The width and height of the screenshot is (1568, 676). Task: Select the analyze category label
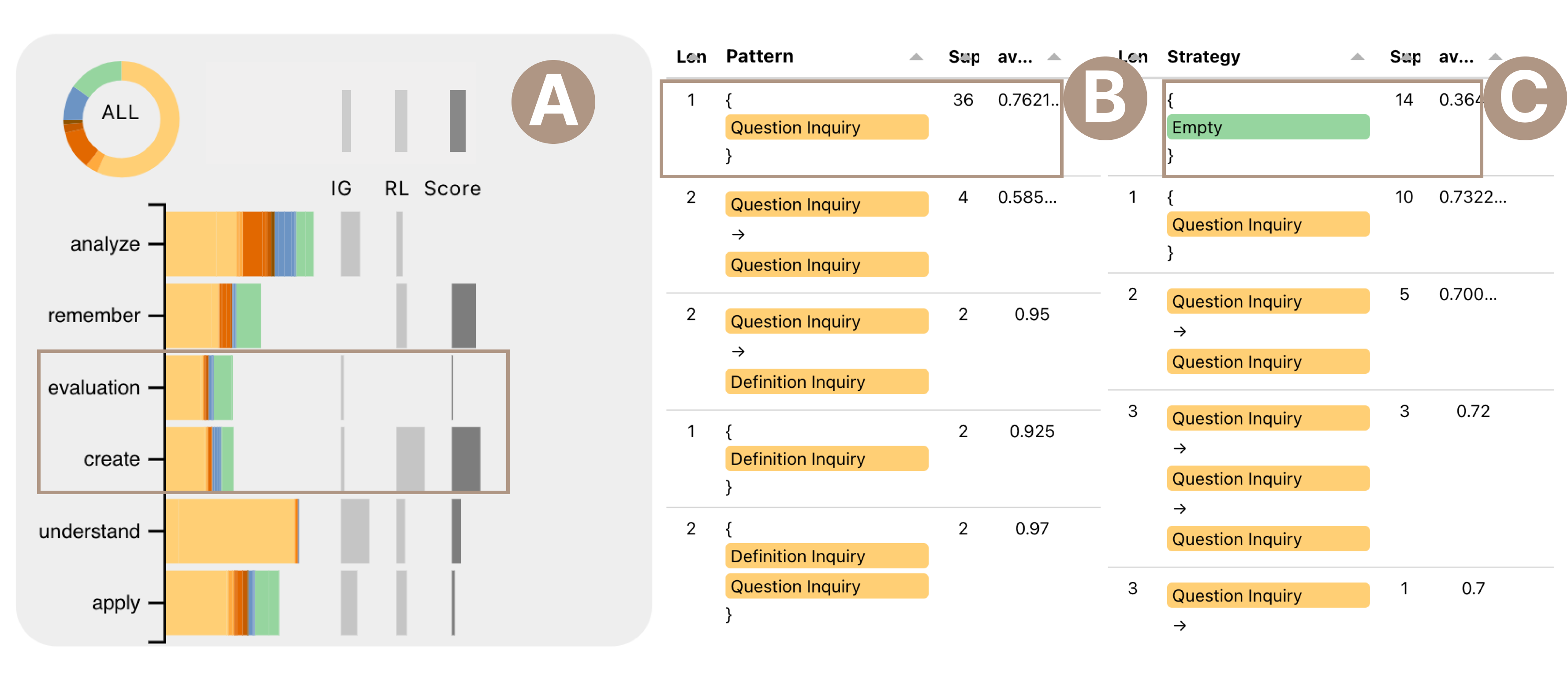(x=105, y=244)
